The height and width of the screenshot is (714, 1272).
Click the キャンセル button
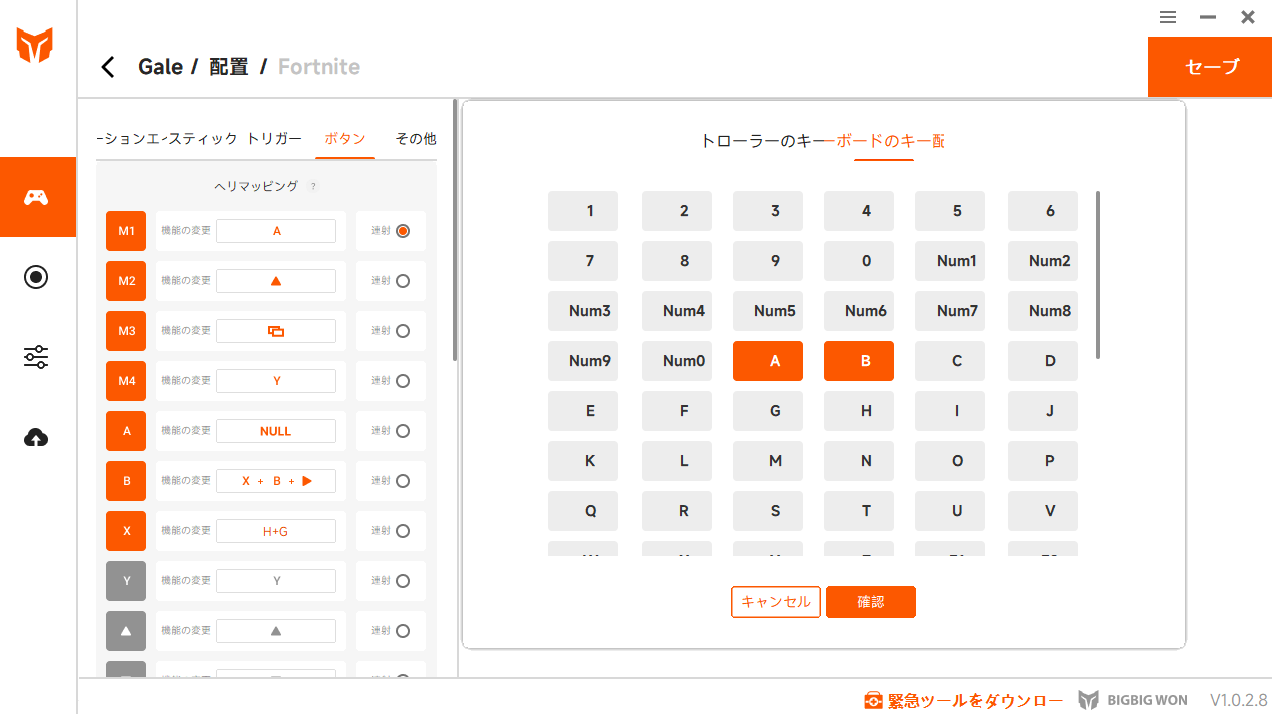coord(776,602)
